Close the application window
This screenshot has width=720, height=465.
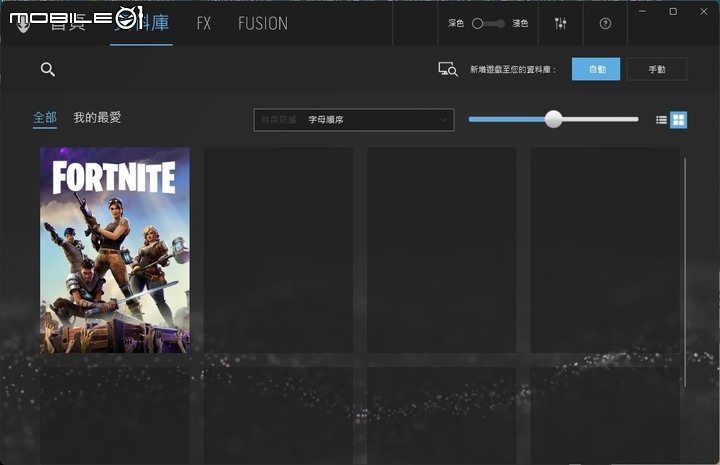pyautogui.click(x=703, y=11)
